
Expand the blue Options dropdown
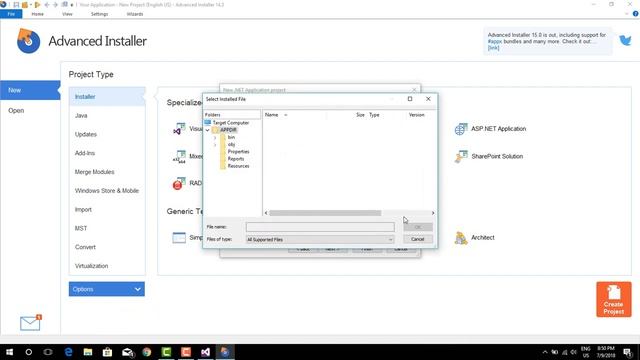pyautogui.click(x=107, y=289)
